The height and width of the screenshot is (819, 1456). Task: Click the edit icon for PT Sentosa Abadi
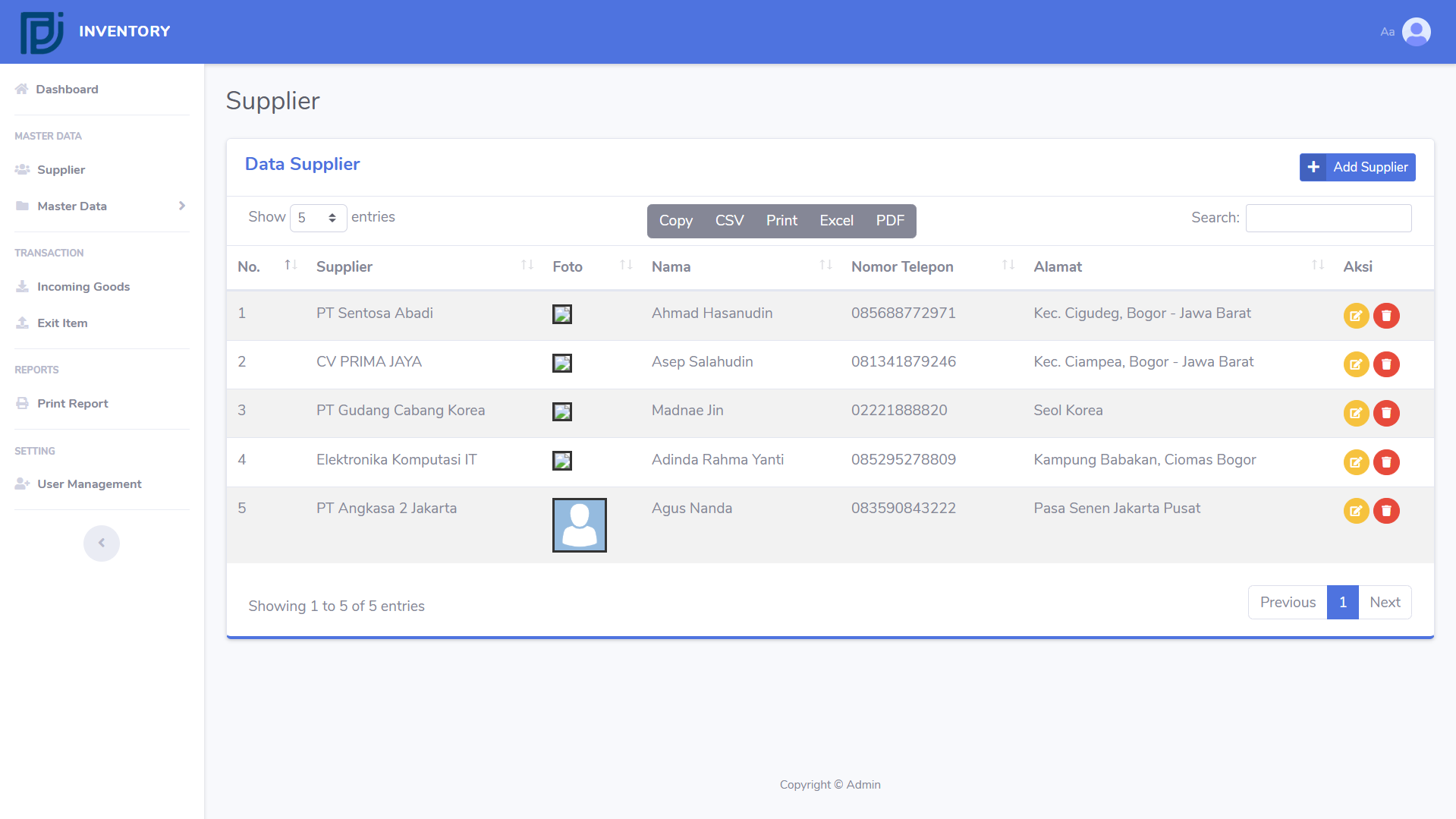1355,316
